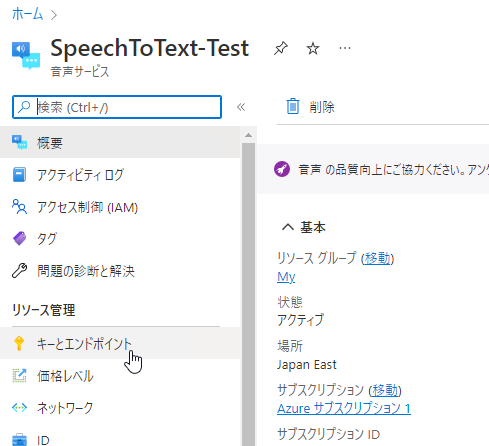Open the more options ellipsis menu
Viewport: 489px width, 446px height.
345,48
